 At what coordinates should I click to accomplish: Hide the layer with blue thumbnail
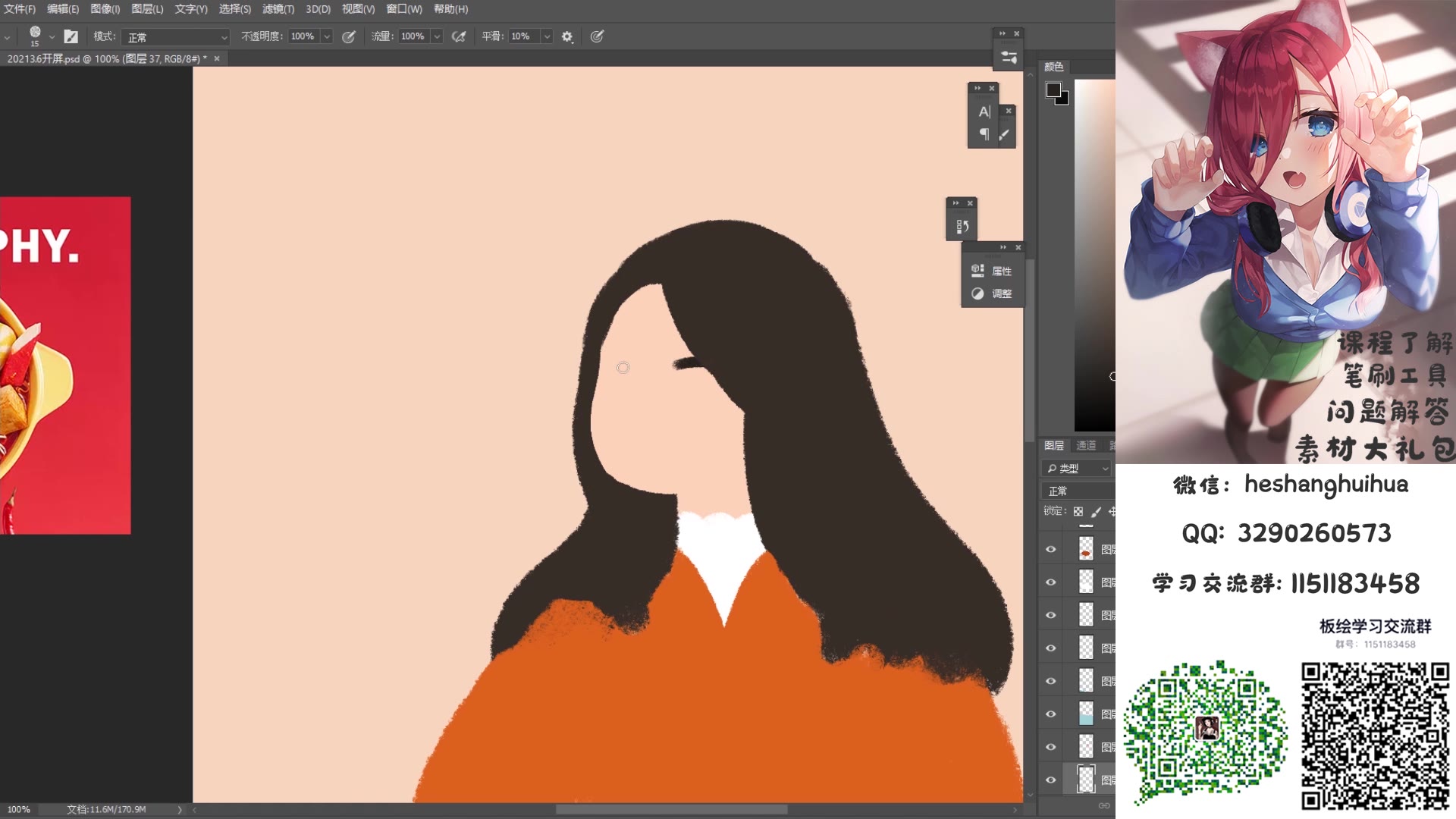coord(1051,714)
